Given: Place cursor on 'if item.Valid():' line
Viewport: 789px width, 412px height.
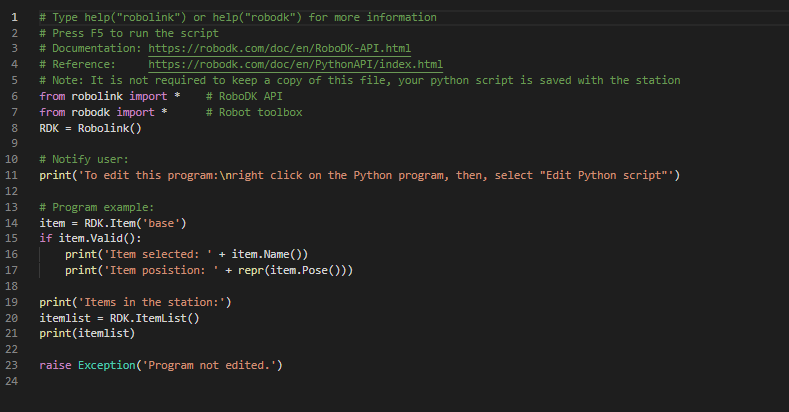Looking at the screenshot, I should [x=91, y=238].
